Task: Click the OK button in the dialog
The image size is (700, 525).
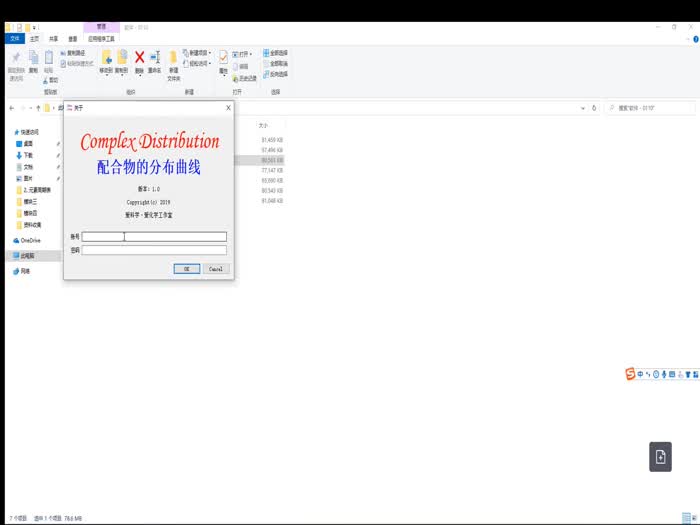Action: [186, 269]
